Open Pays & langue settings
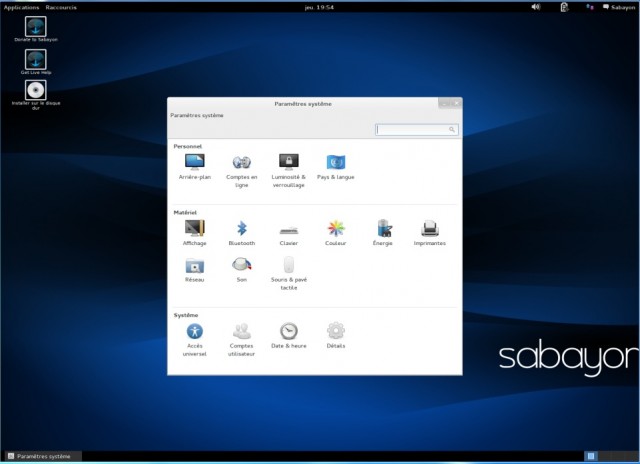Image resolution: width=640 pixels, height=464 pixels. point(336,167)
